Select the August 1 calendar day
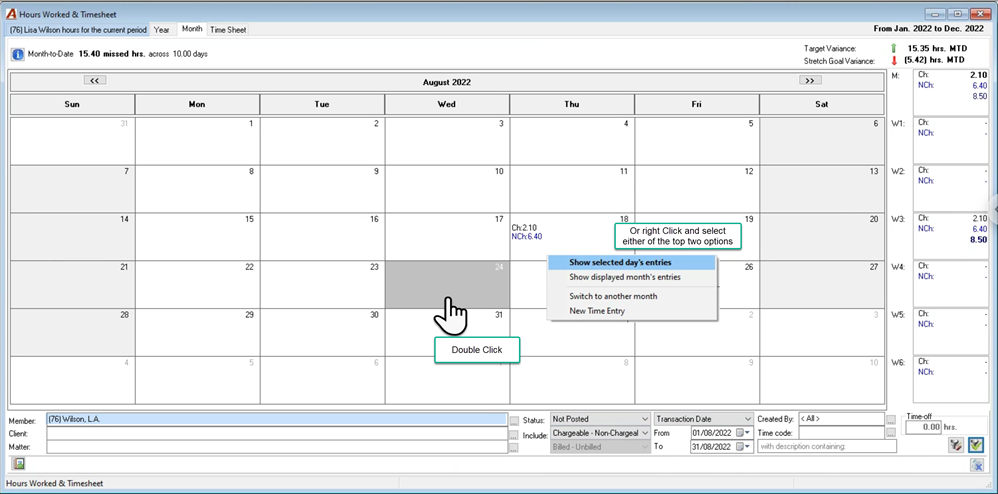The image size is (998, 494). click(x=197, y=141)
